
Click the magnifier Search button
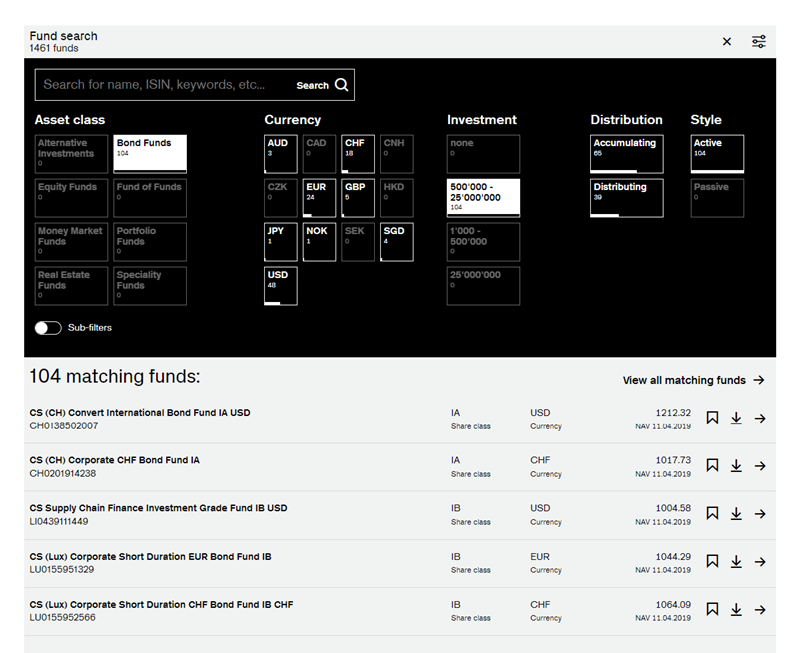tap(324, 85)
